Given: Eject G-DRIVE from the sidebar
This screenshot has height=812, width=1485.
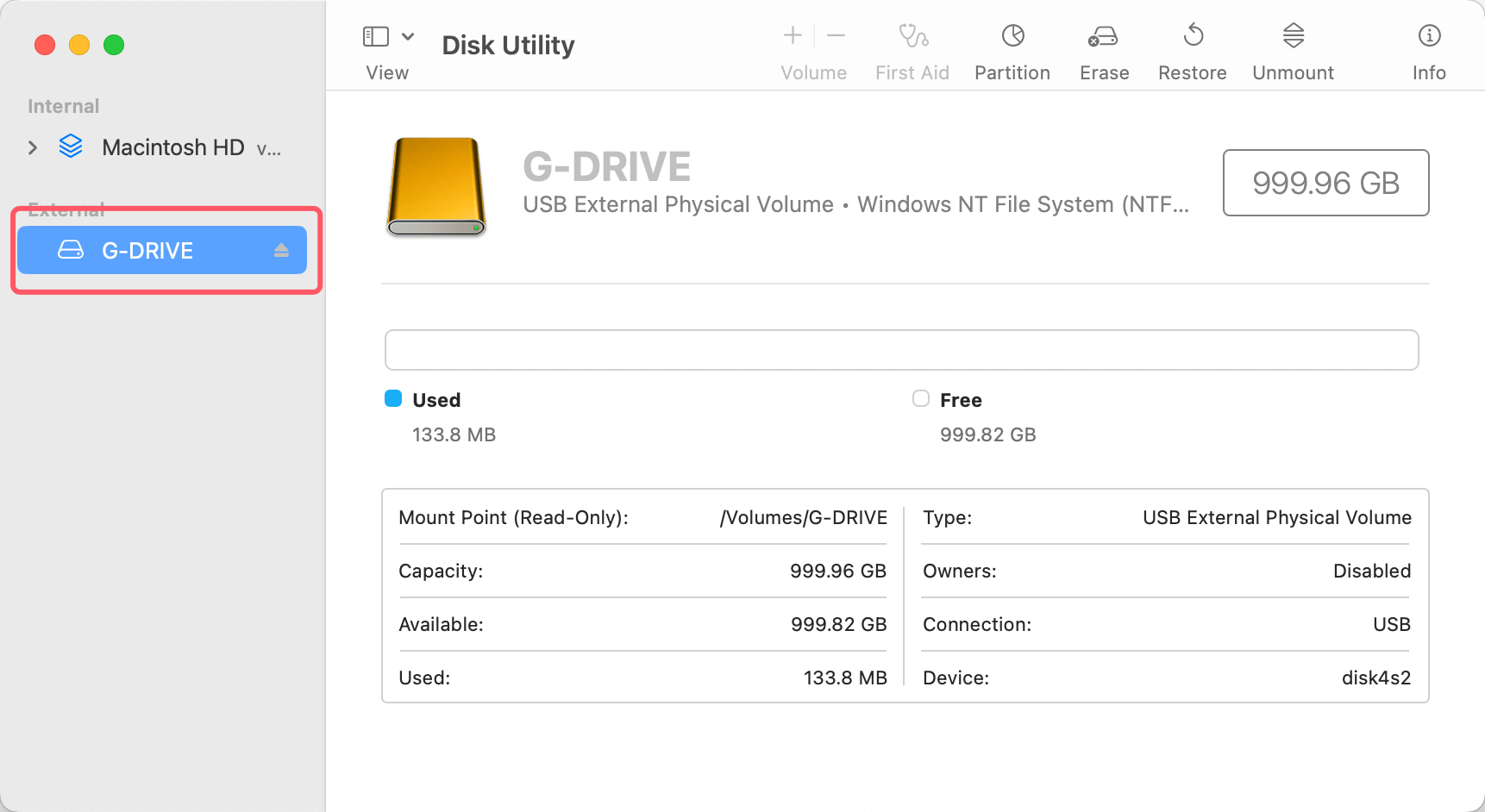Looking at the screenshot, I should 281,250.
